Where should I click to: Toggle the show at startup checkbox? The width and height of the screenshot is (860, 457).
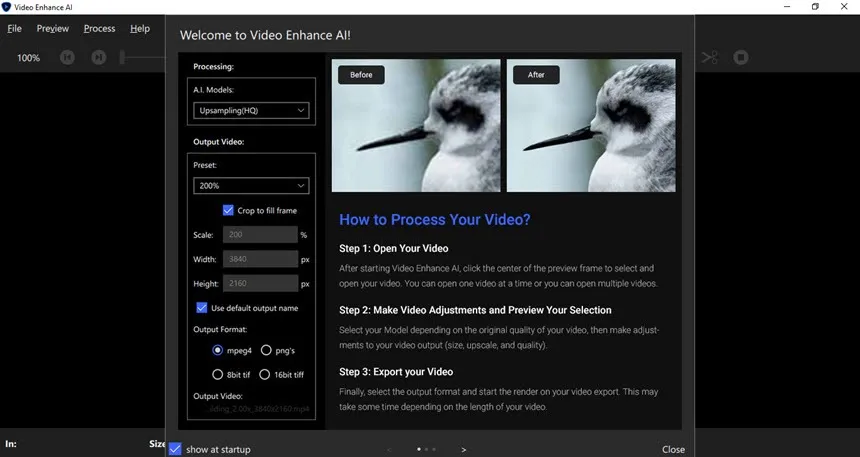click(x=175, y=449)
